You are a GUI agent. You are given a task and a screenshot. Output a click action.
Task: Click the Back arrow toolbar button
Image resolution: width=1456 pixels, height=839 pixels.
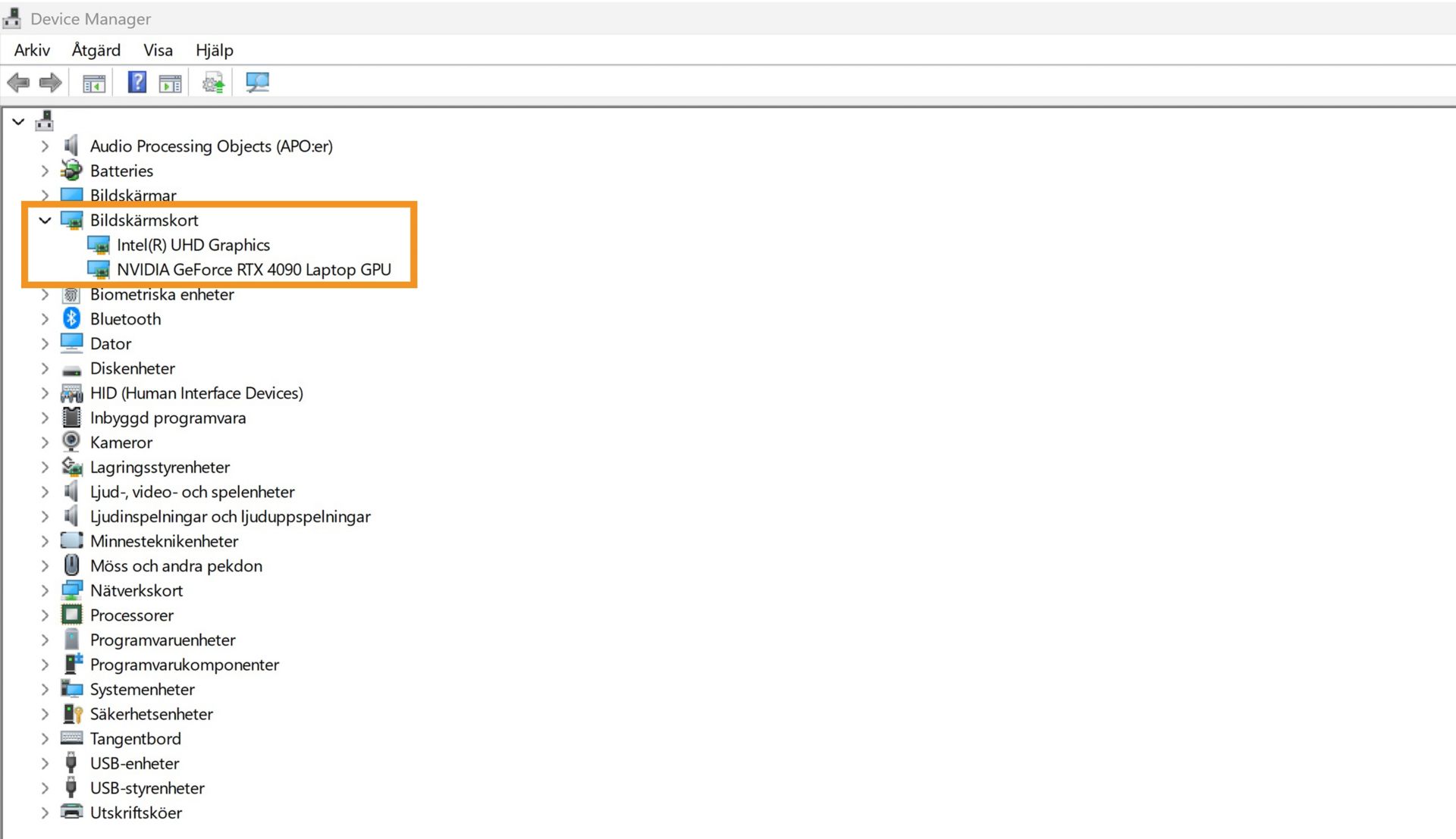pos(18,82)
